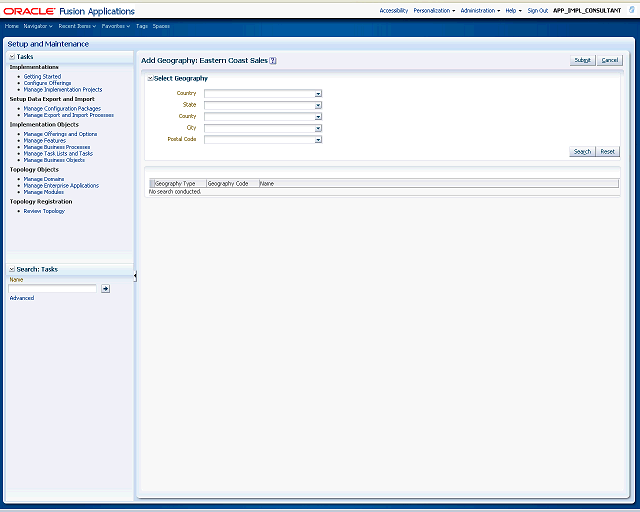
Task: Open the Country dropdown
Action: pyautogui.click(x=318, y=94)
